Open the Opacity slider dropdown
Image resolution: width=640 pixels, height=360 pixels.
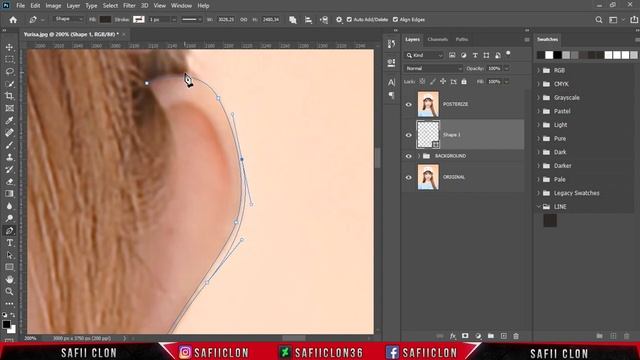pyautogui.click(x=507, y=69)
